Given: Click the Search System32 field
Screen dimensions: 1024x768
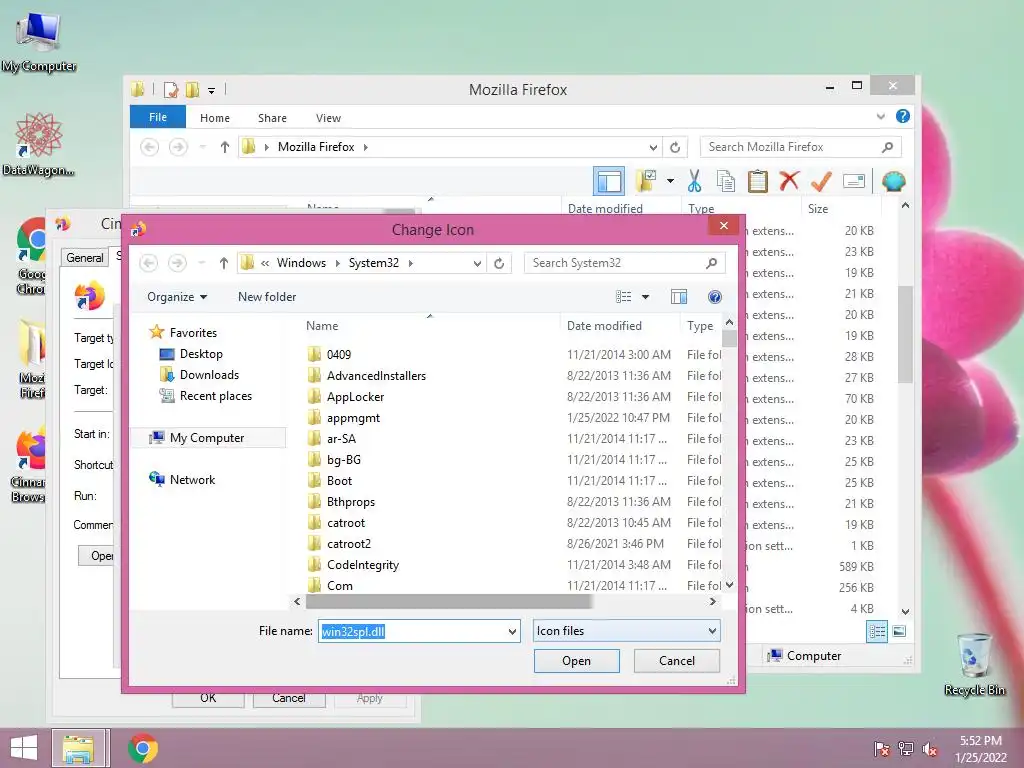Looking at the screenshot, I should click(x=616, y=263).
